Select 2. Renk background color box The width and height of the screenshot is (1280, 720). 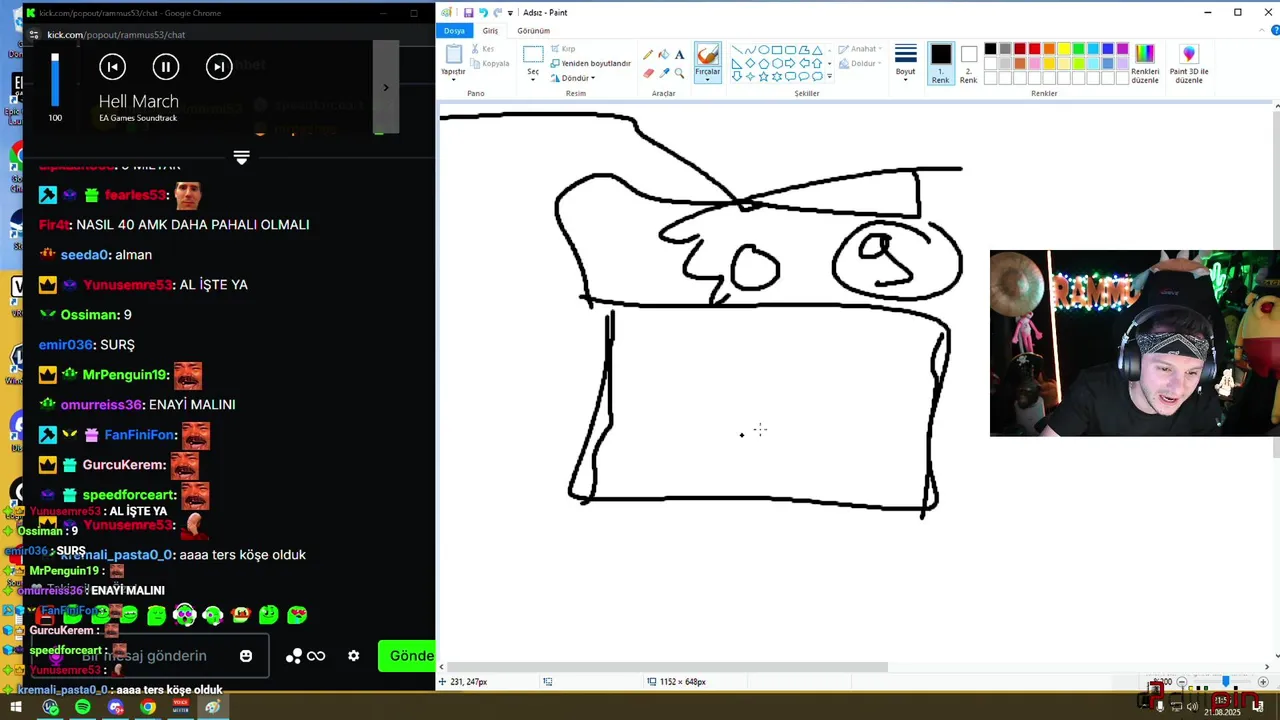(969, 63)
